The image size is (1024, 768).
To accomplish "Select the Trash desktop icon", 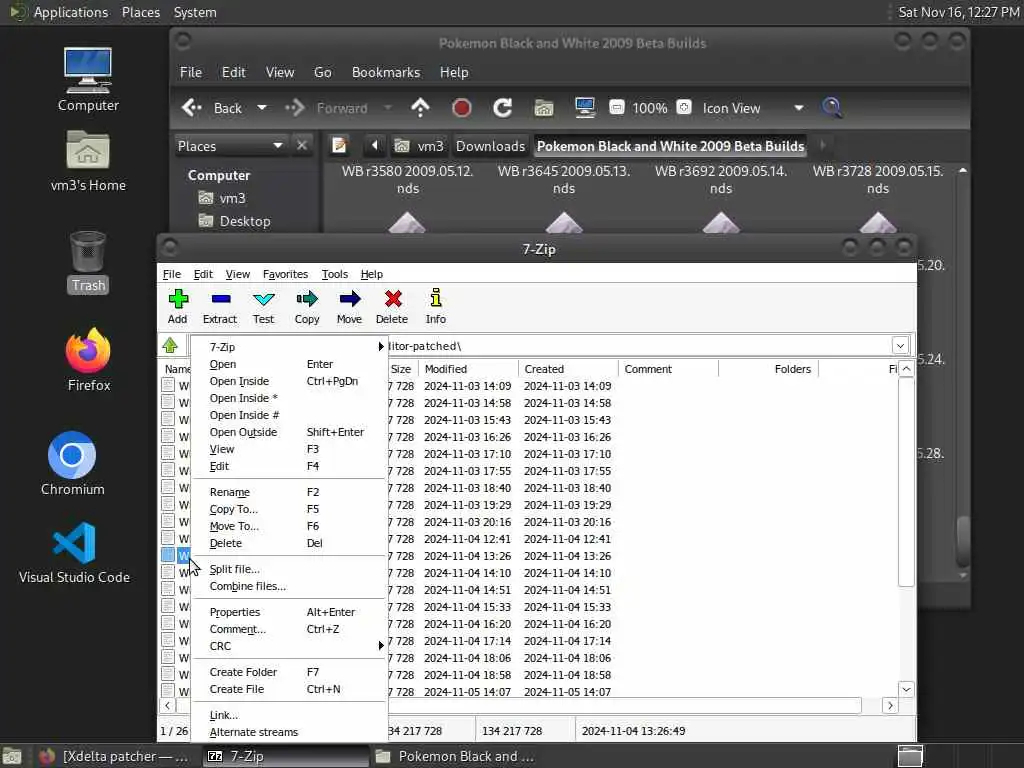I will coord(88,262).
